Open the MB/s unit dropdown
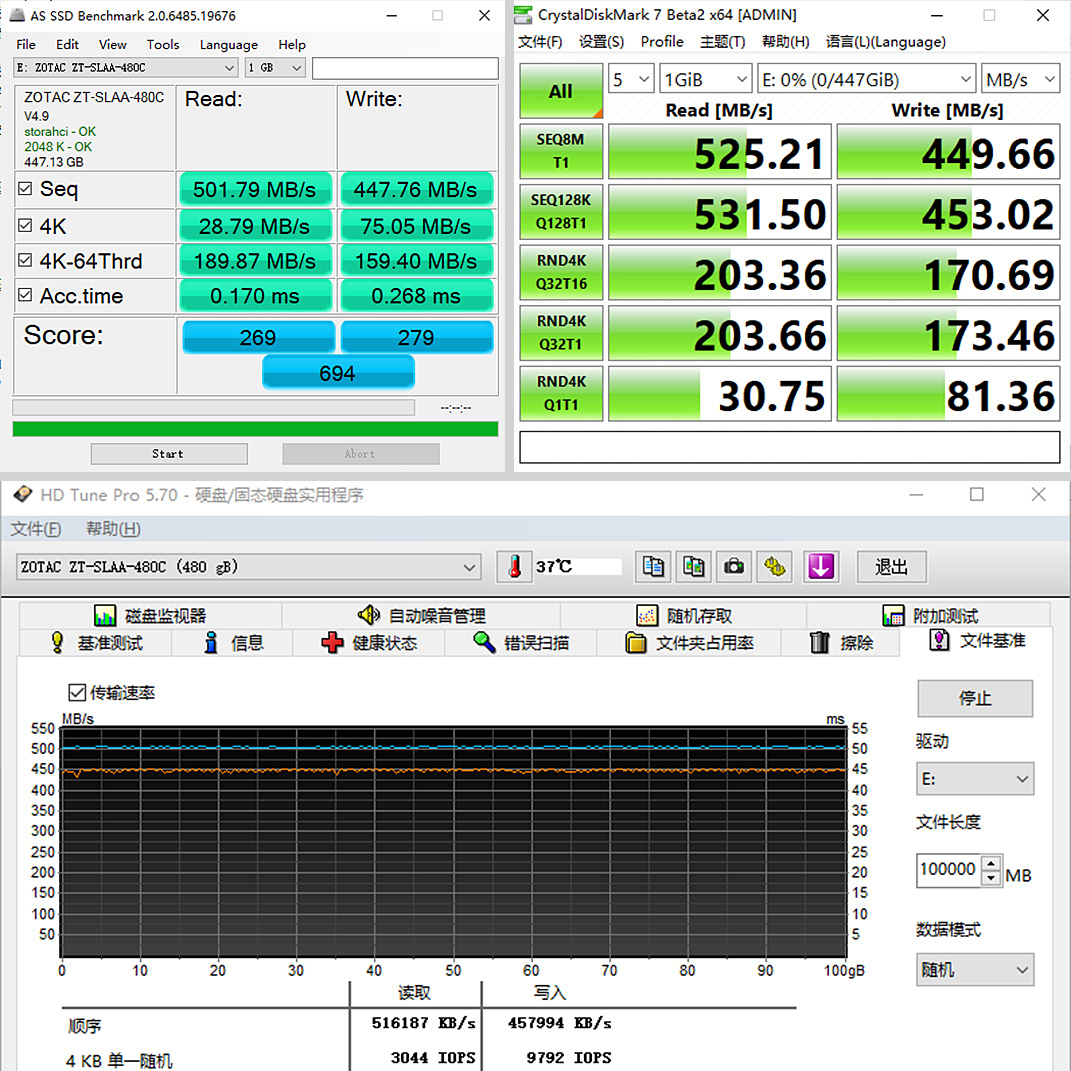The width and height of the screenshot is (1071, 1071). pos(1020,80)
